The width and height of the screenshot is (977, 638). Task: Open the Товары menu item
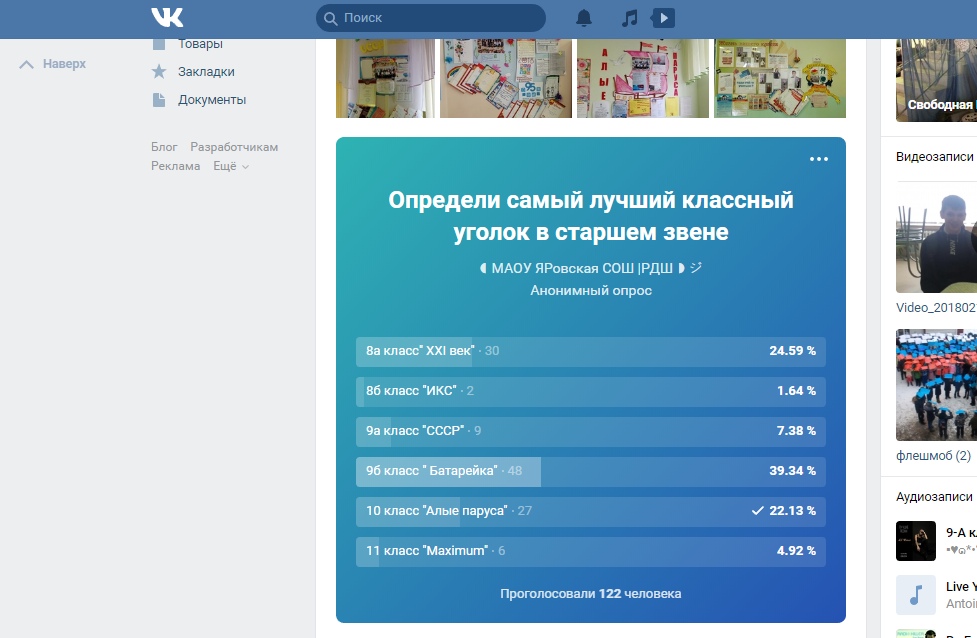tap(200, 44)
